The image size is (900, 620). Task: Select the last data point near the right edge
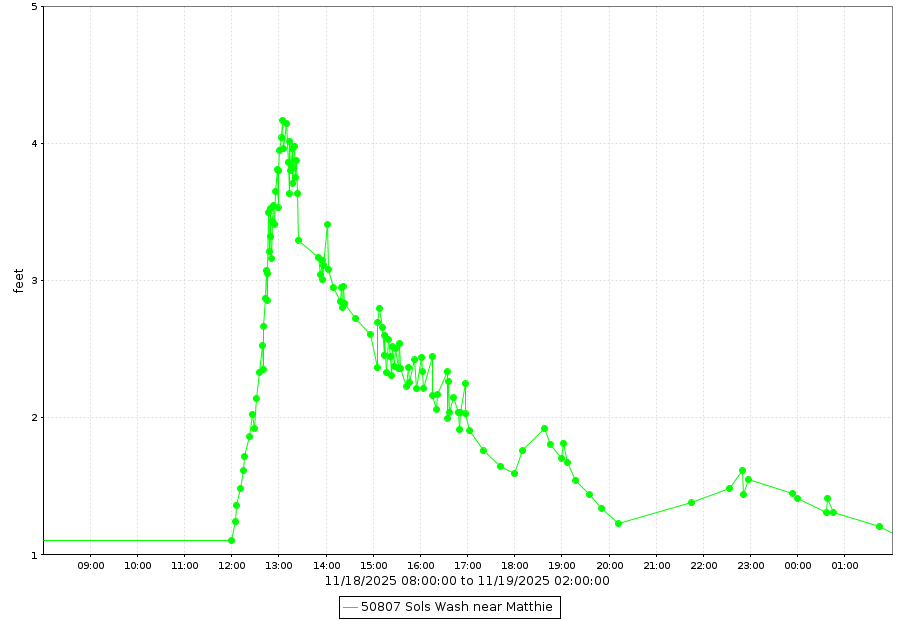click(x=879, y=526)
